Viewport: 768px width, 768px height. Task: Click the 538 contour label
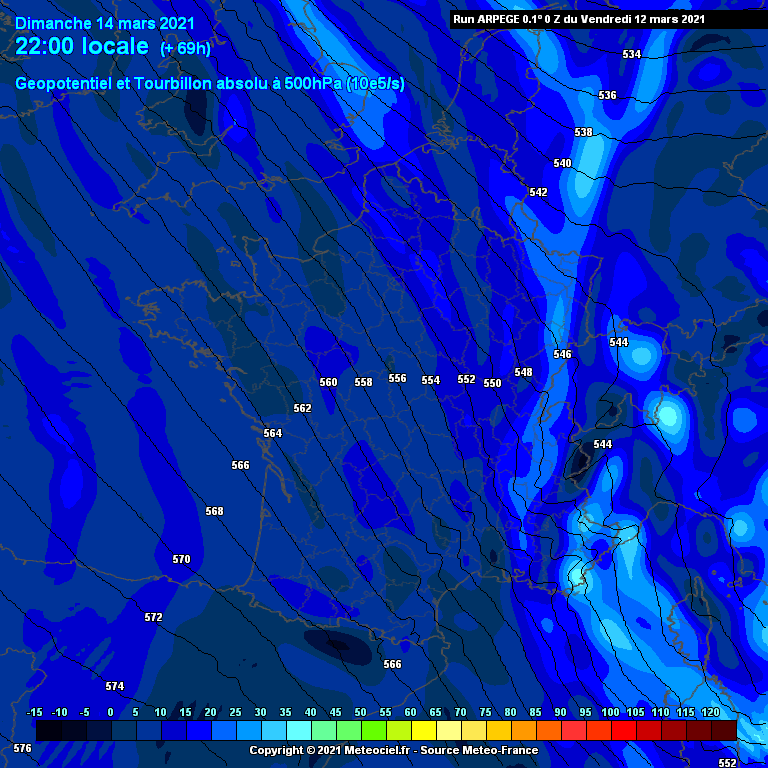click(584, 132)
